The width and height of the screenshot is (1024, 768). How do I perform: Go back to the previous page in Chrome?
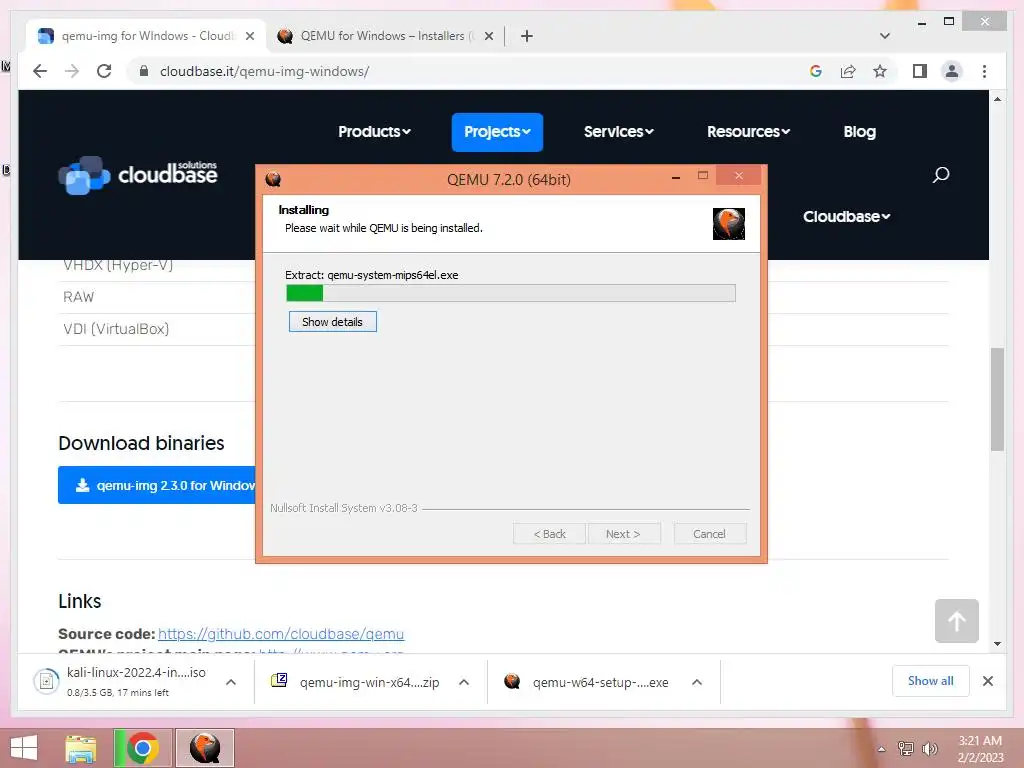40,71
